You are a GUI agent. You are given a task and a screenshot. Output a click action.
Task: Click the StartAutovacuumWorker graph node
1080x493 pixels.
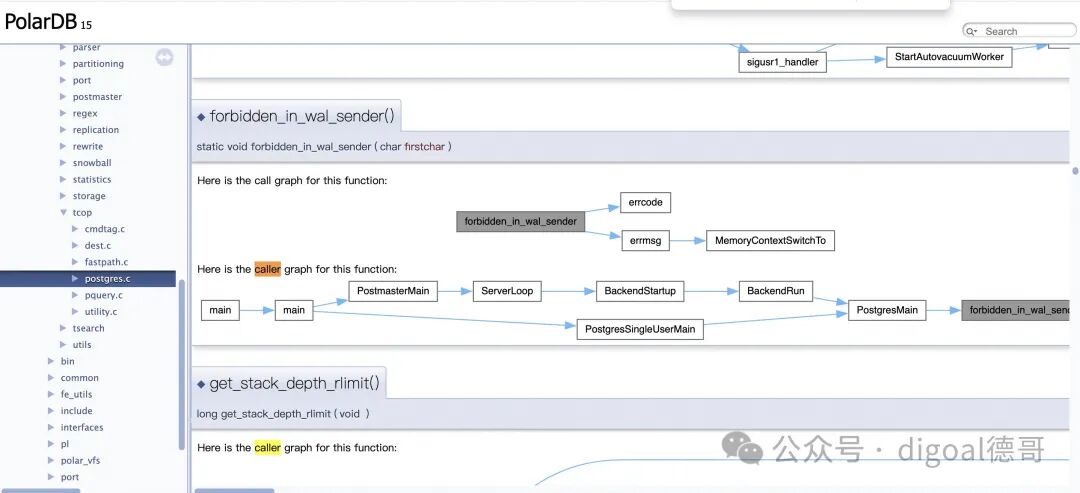pyautogui.click(x=949, y=57)
